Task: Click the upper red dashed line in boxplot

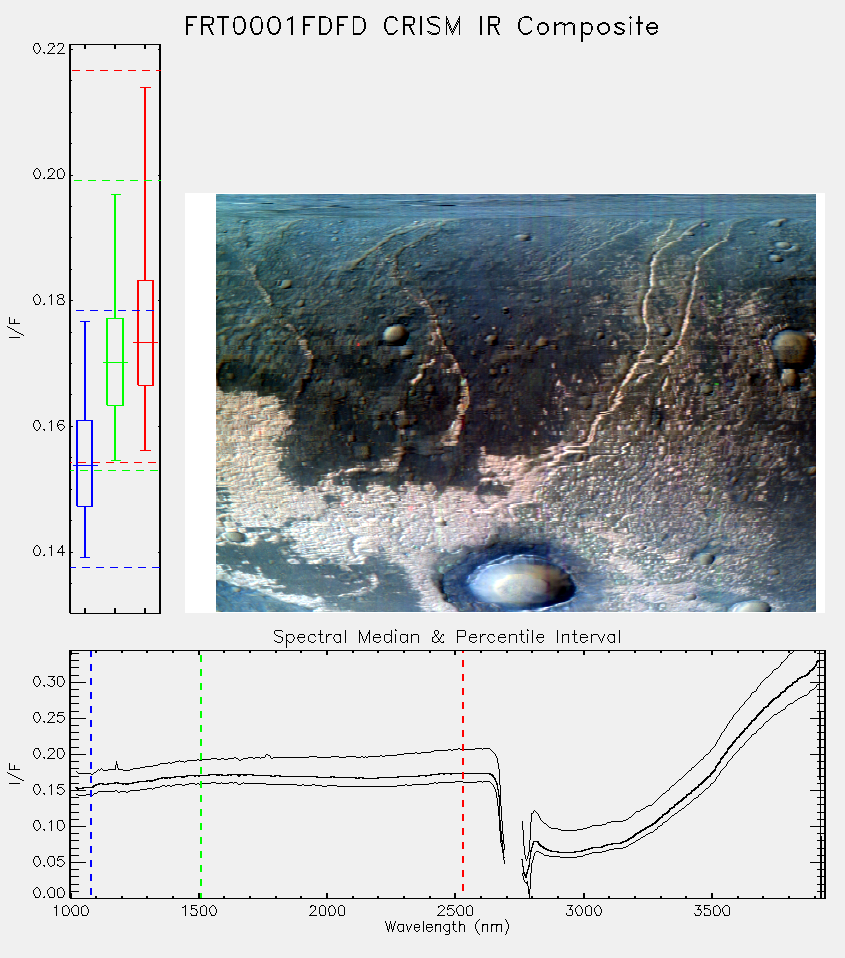Action: 115,71
